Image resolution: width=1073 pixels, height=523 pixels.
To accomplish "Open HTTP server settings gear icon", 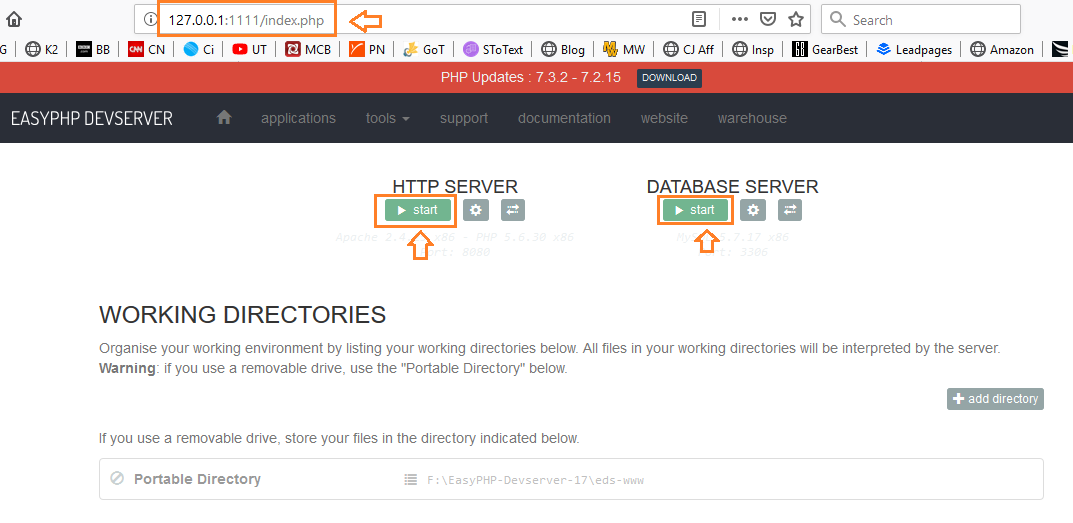I will click(476, 210).
